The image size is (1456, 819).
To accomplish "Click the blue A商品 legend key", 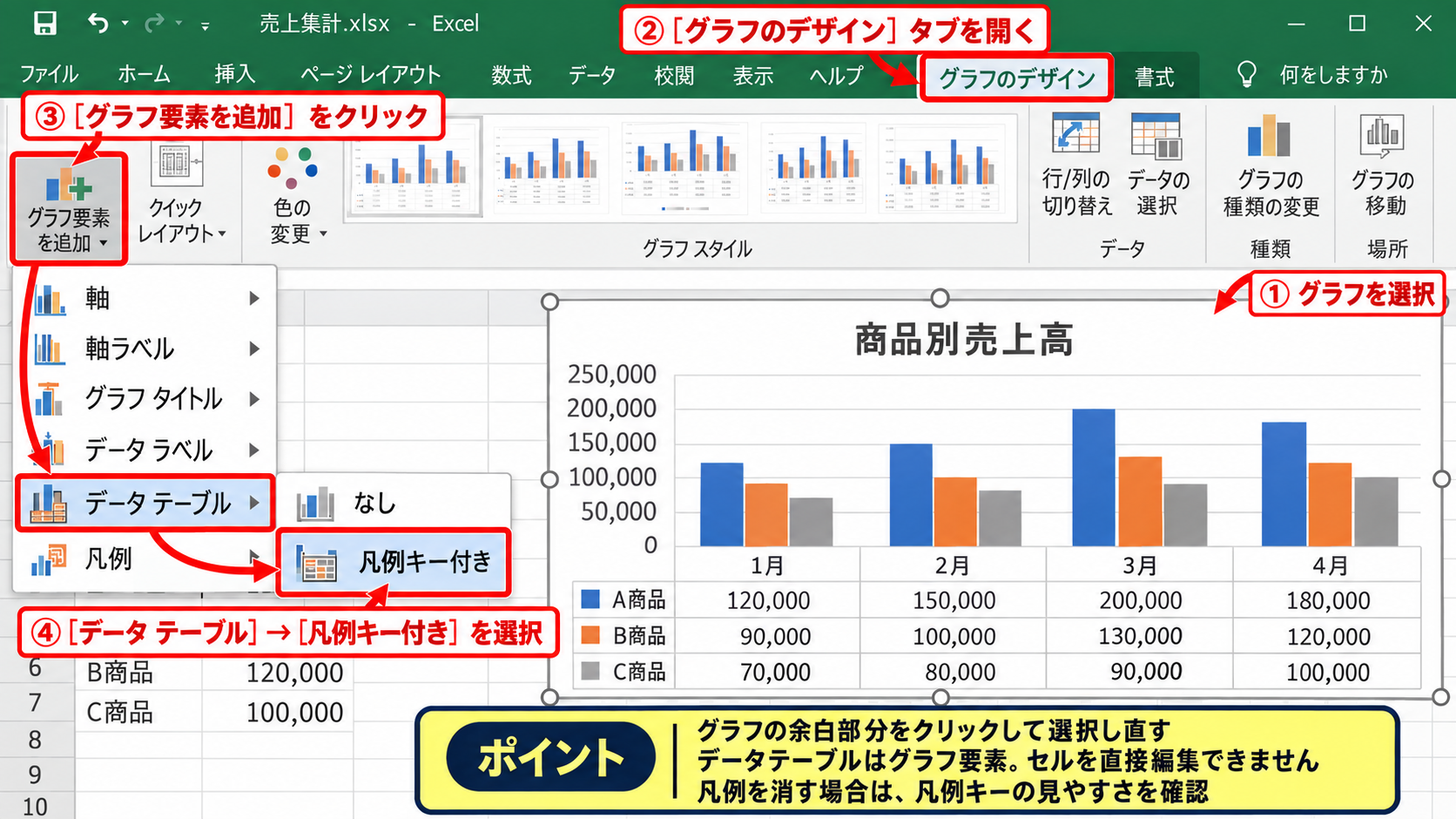I will click(590, 599).
